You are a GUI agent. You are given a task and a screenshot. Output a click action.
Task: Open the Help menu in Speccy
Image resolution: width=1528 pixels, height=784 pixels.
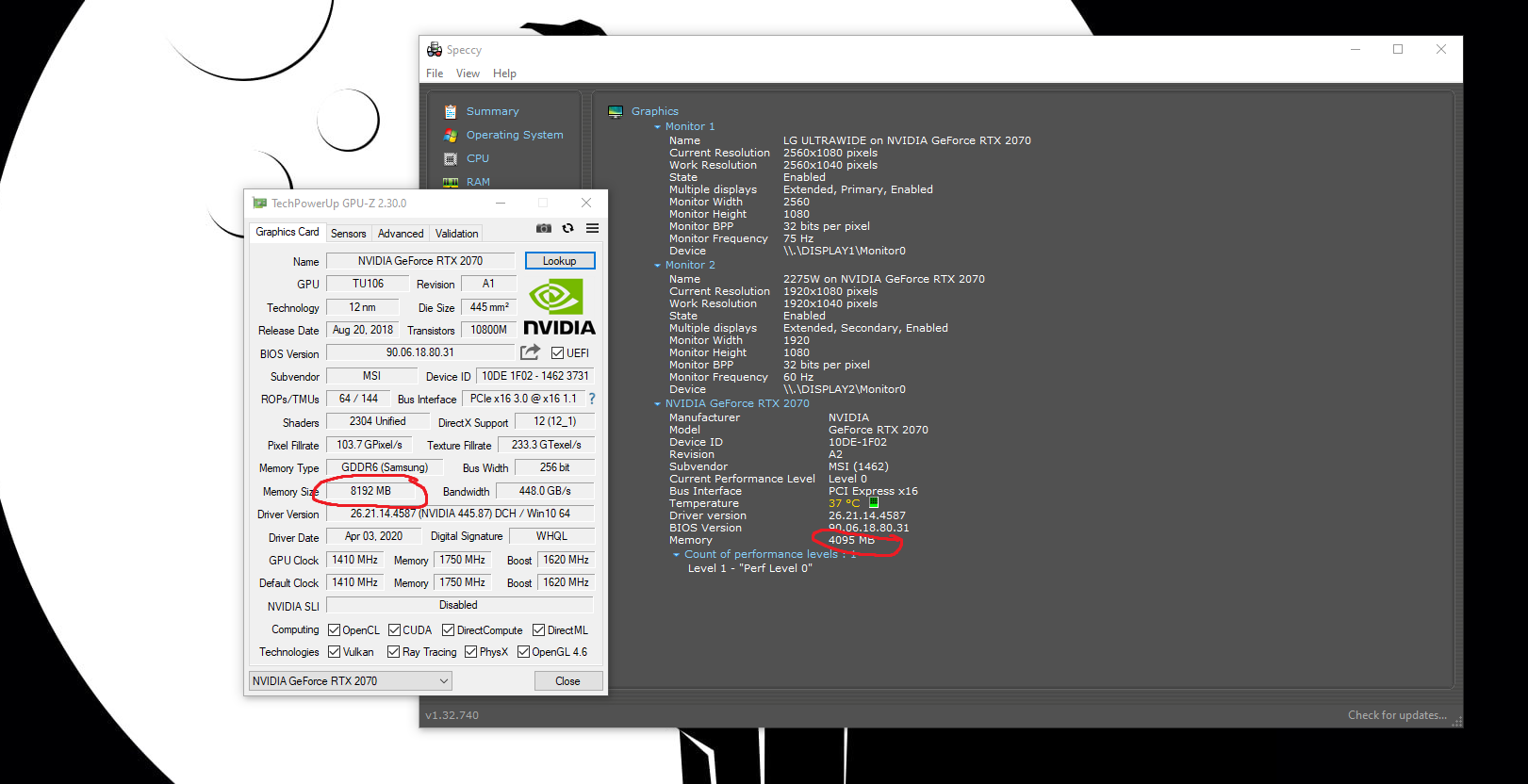504,73
